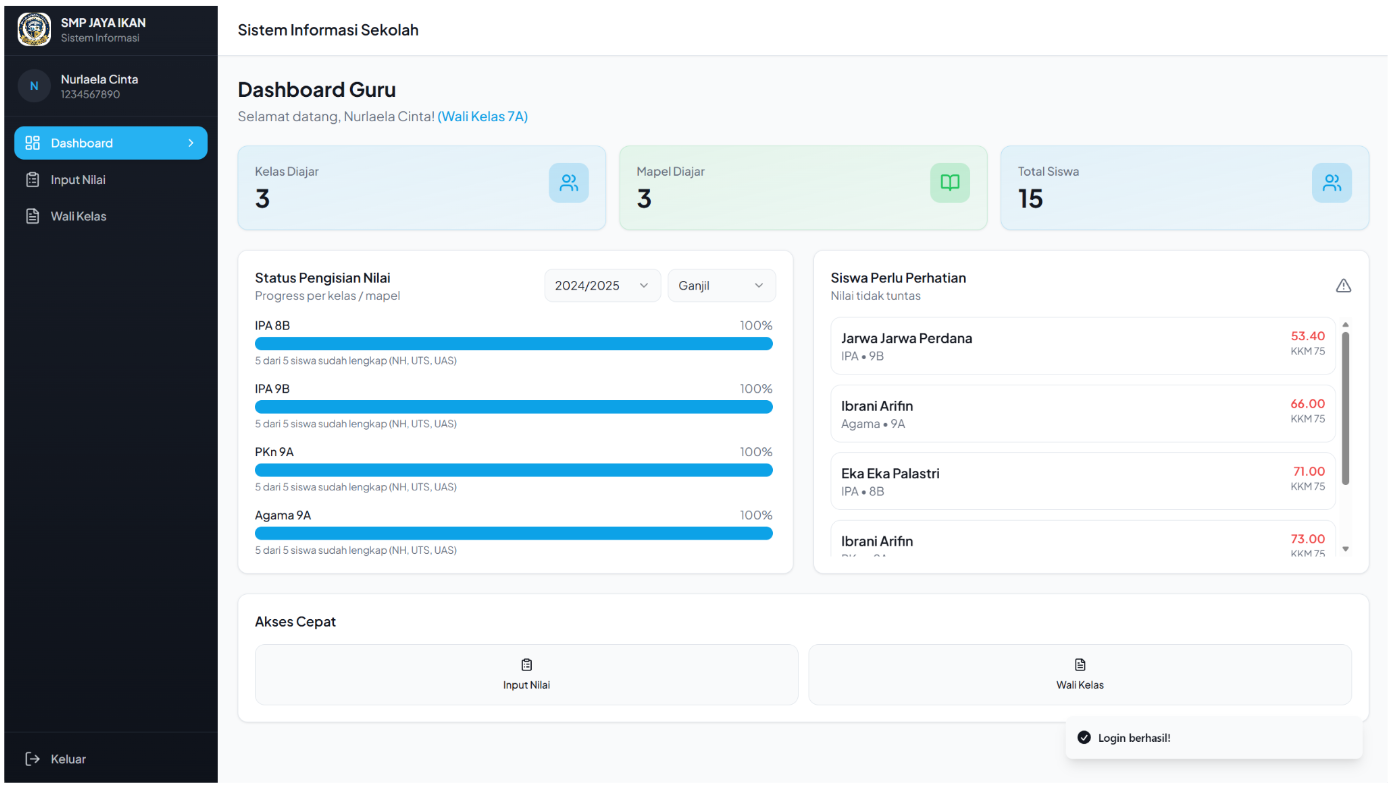Viewport: 1394px width, 789px height.
Task: Click the Akses Cepat heading
Action: tap(295, 622)
